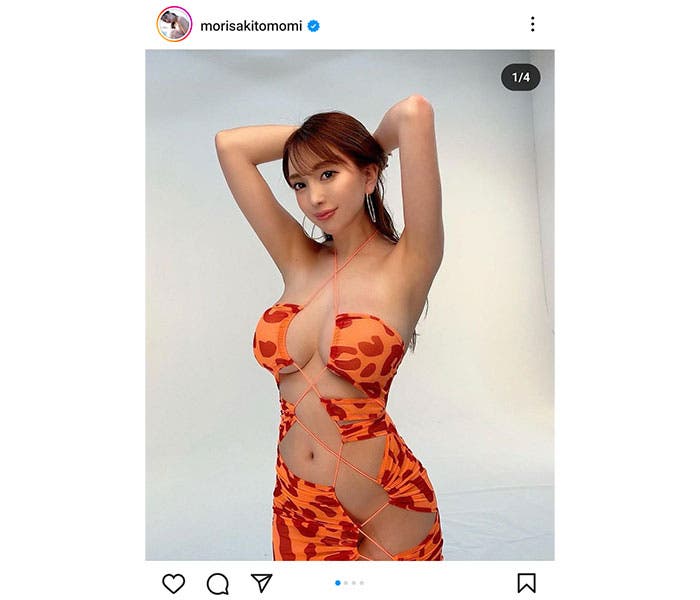This screenshot has width=700, height=600.
Task: Visit the morisakitomomi username link
Action: 251,26
